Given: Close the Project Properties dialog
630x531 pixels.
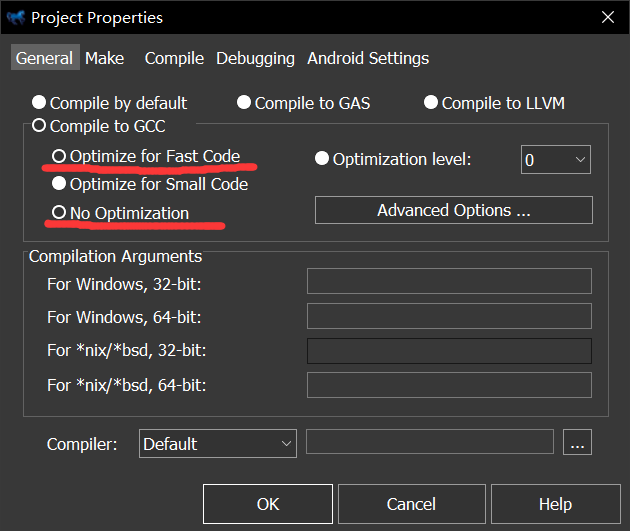Looking at the screenshot, I should click(x=608, y=17).
